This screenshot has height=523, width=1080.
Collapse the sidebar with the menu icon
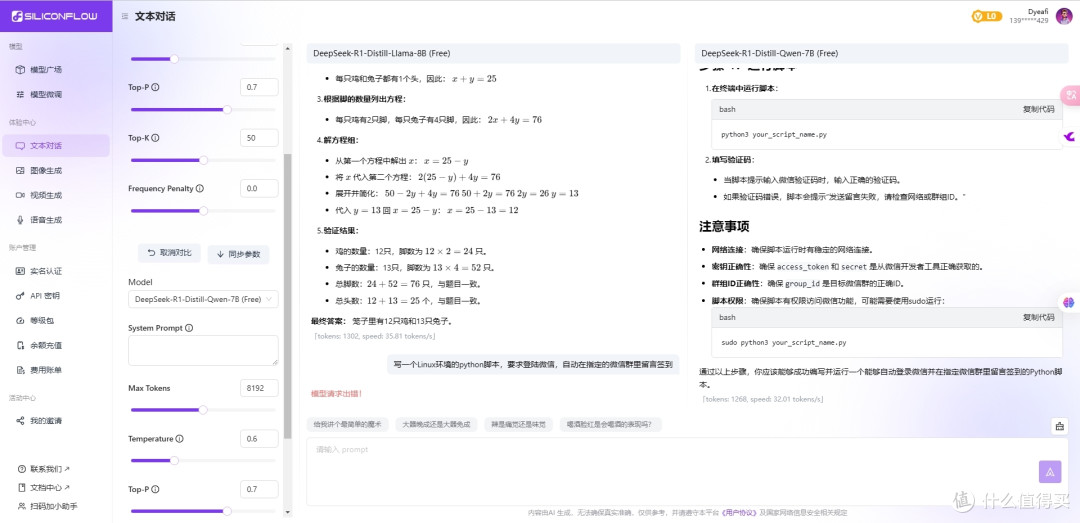click(x=125, y=16)
